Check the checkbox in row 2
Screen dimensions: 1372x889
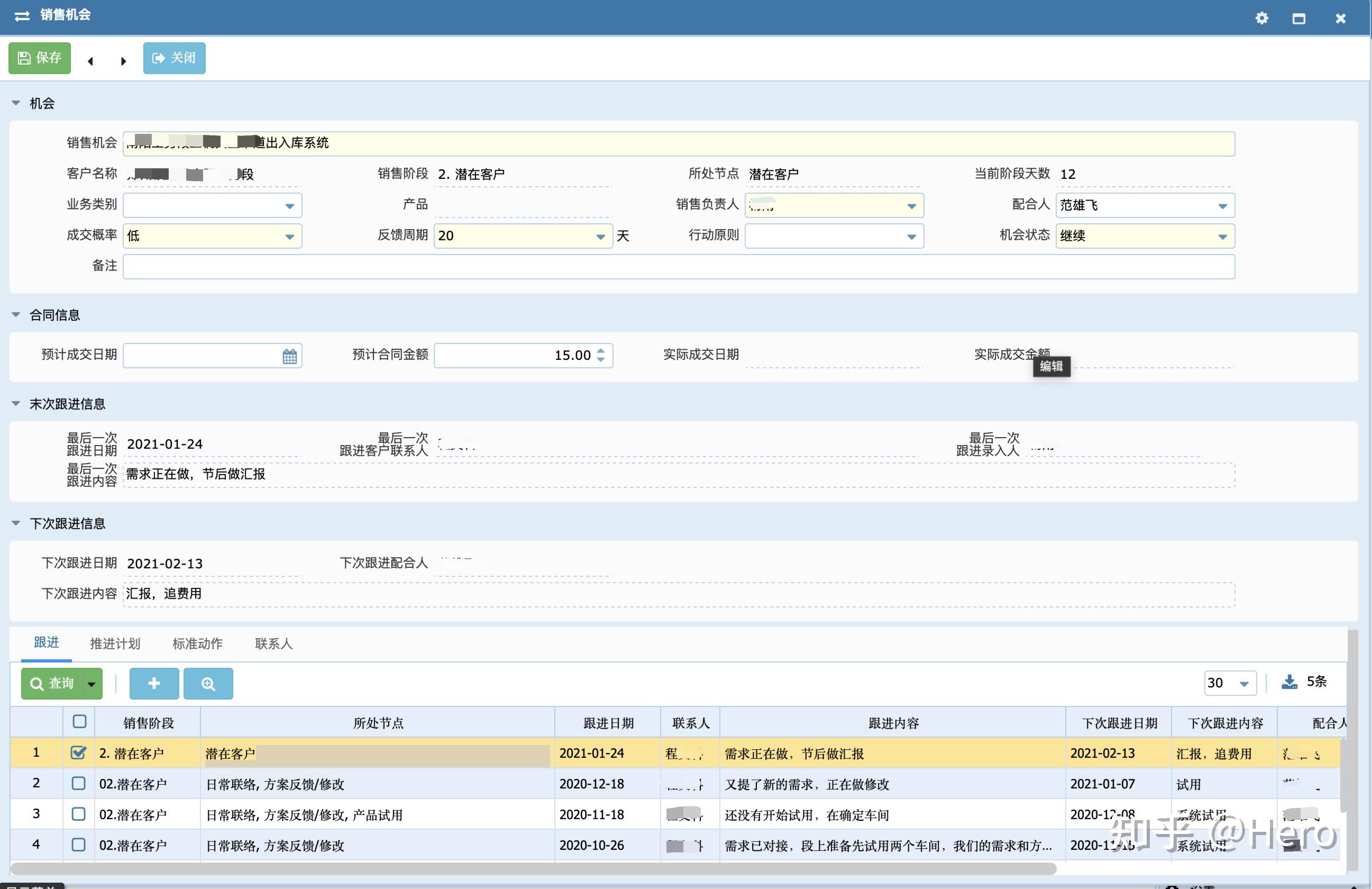(78, 783)
